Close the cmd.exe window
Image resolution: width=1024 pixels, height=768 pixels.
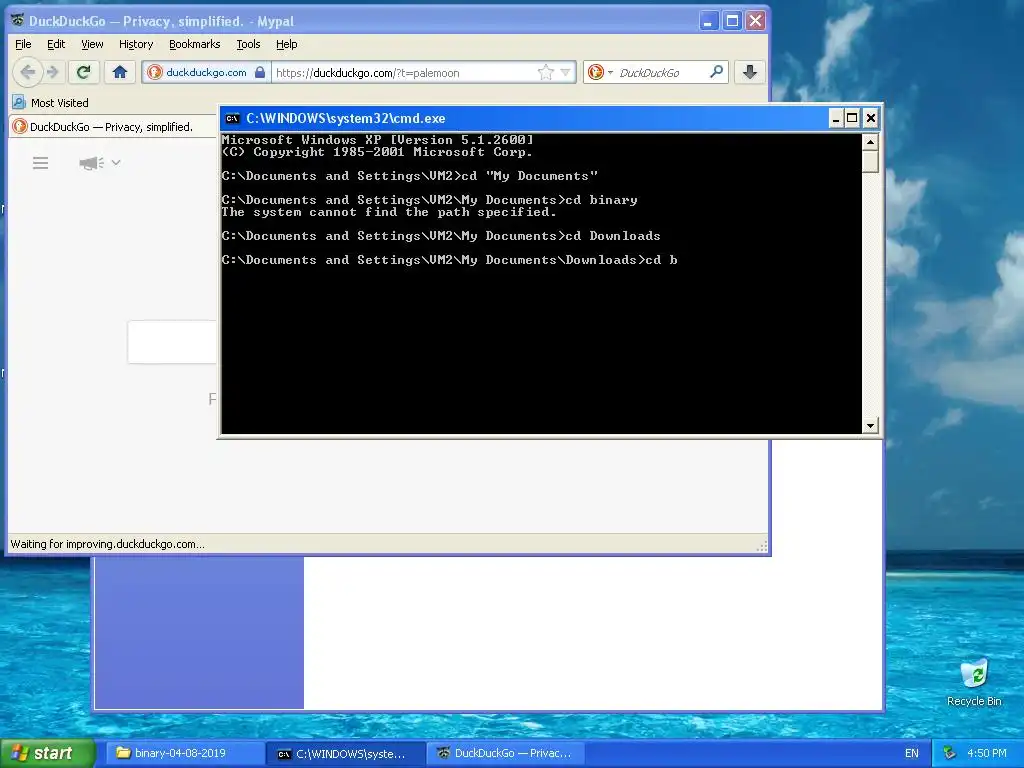tap(871, 118)
